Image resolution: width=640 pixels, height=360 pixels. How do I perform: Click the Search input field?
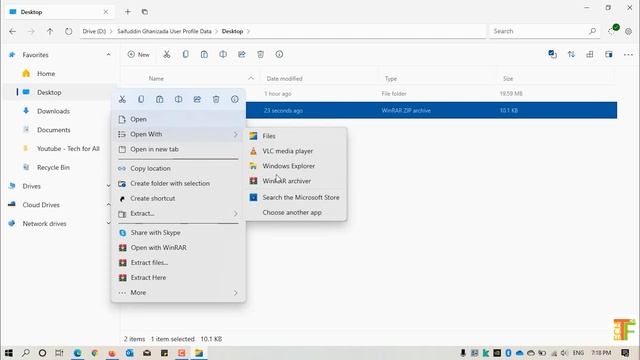click(545, 31)
